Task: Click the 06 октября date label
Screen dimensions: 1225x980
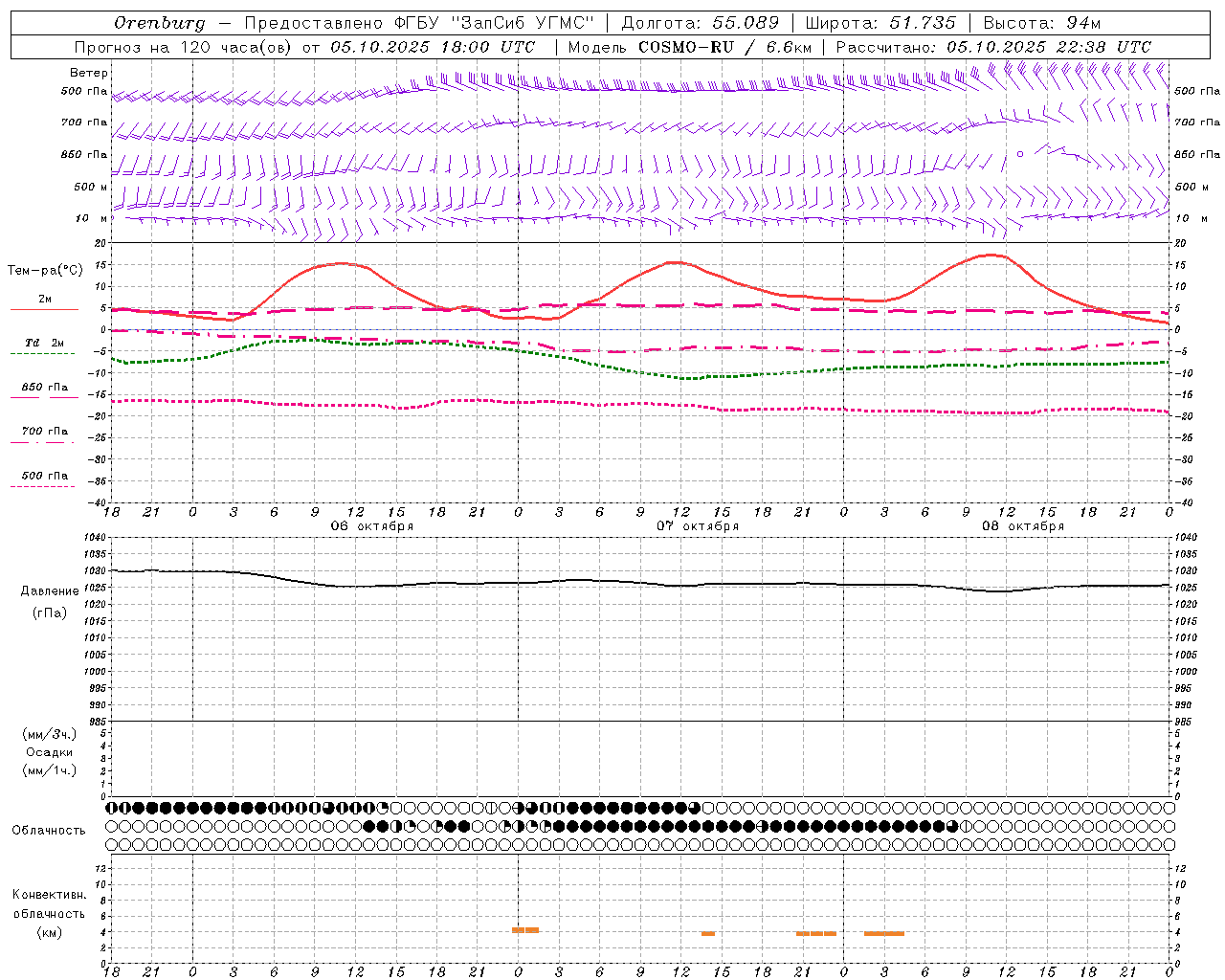Action: tap(372, 525)
